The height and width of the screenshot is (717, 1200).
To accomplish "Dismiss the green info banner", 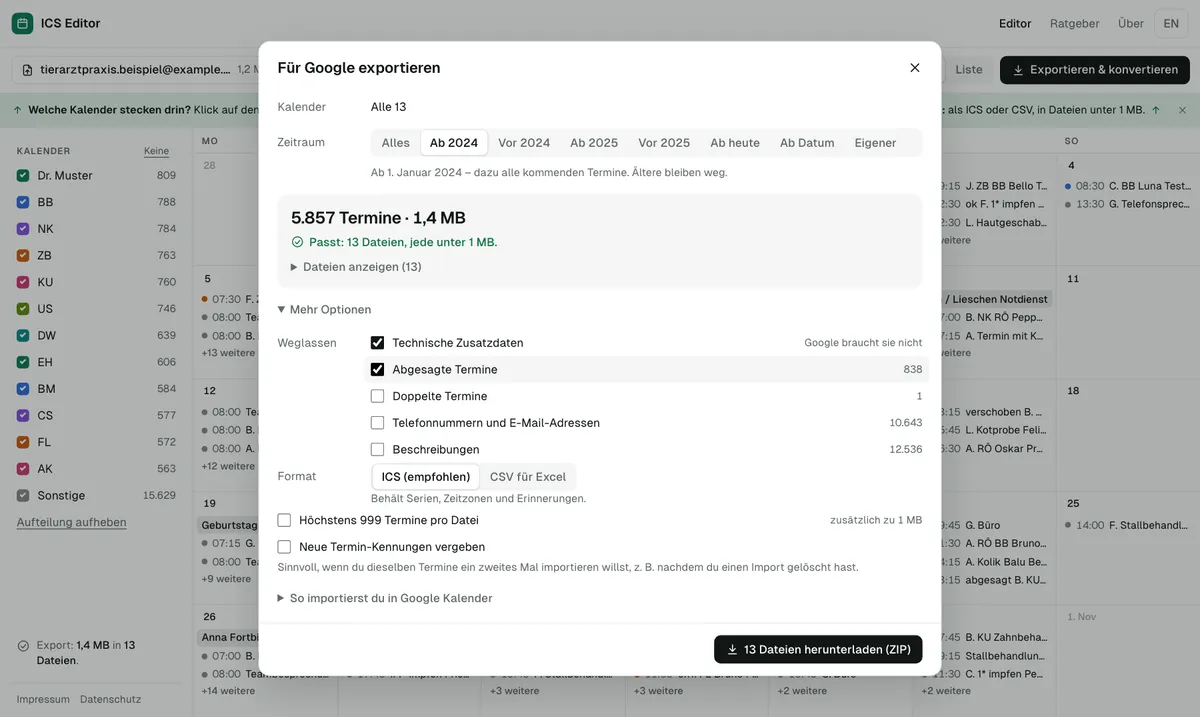I will [1182, 110].
